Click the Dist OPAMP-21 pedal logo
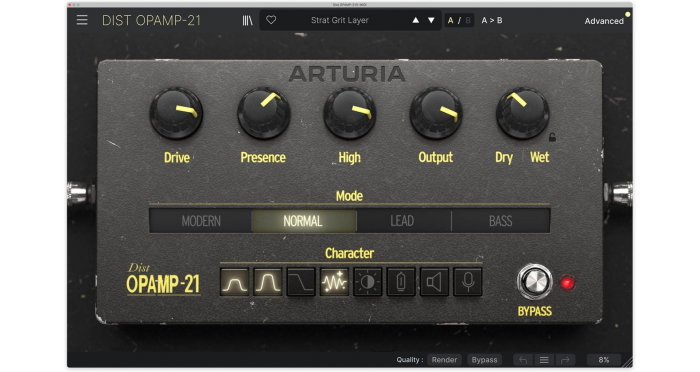700x372 pixels. click(163, 280)
